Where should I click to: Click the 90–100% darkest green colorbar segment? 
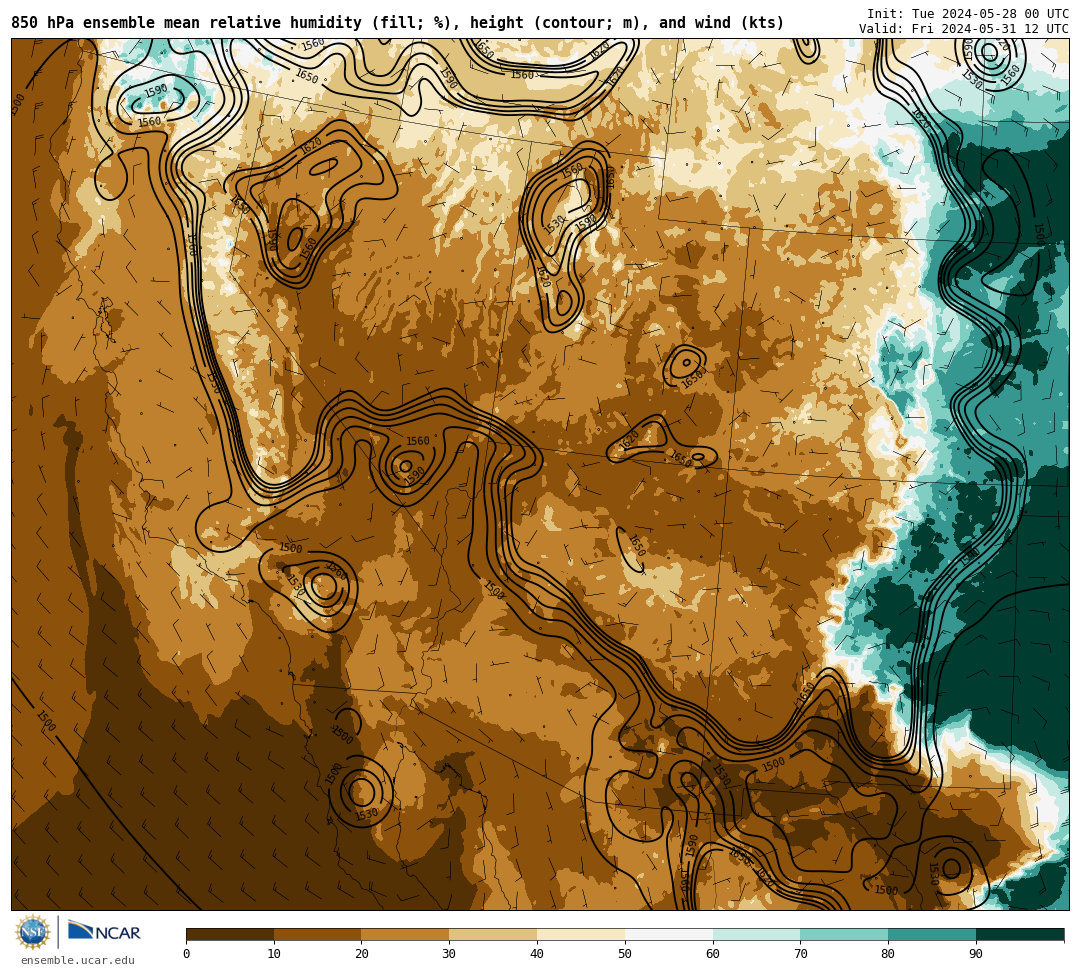[x=1020, y=934]
